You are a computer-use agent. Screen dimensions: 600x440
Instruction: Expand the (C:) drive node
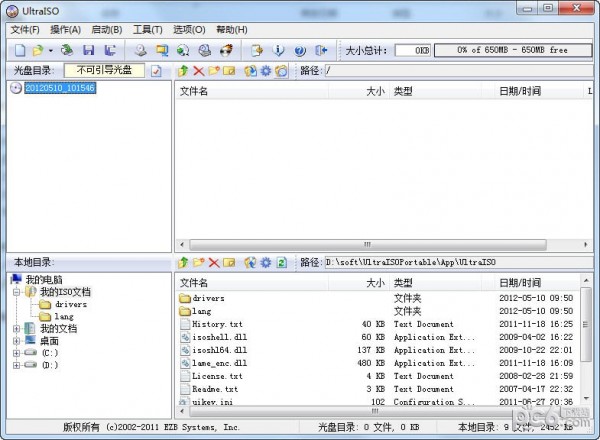coord(16,353)
